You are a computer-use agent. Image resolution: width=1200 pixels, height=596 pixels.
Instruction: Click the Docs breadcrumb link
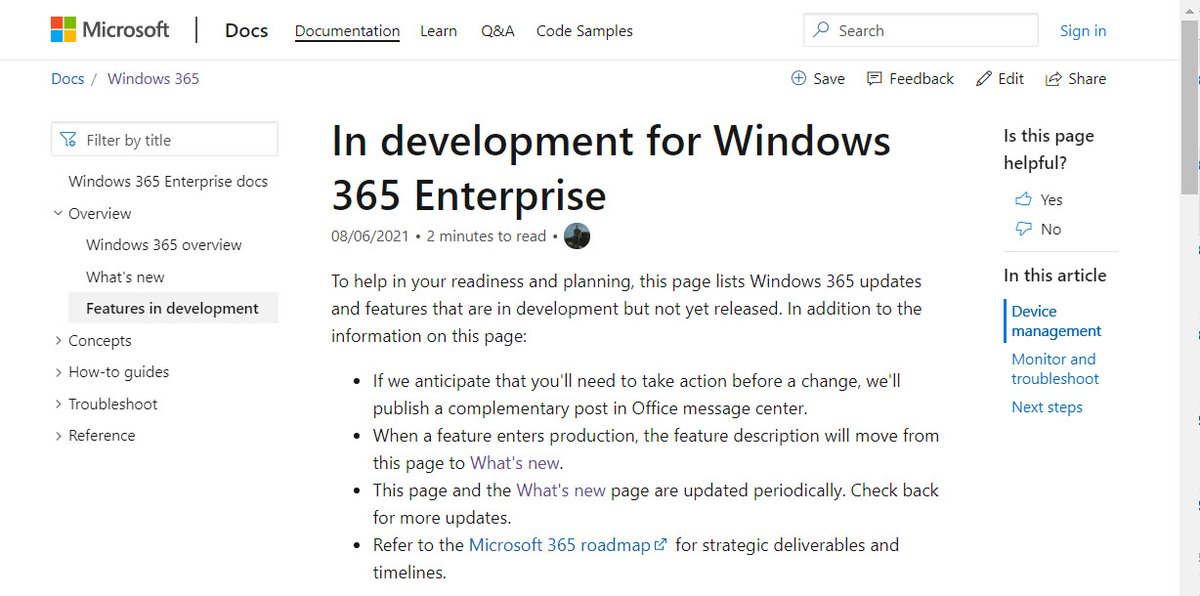tap(68, 78)
